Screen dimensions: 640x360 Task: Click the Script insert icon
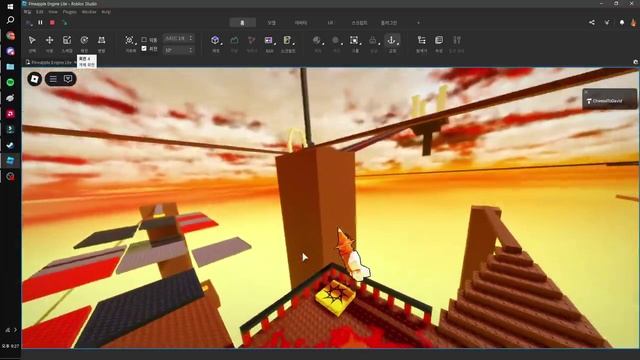287,40
